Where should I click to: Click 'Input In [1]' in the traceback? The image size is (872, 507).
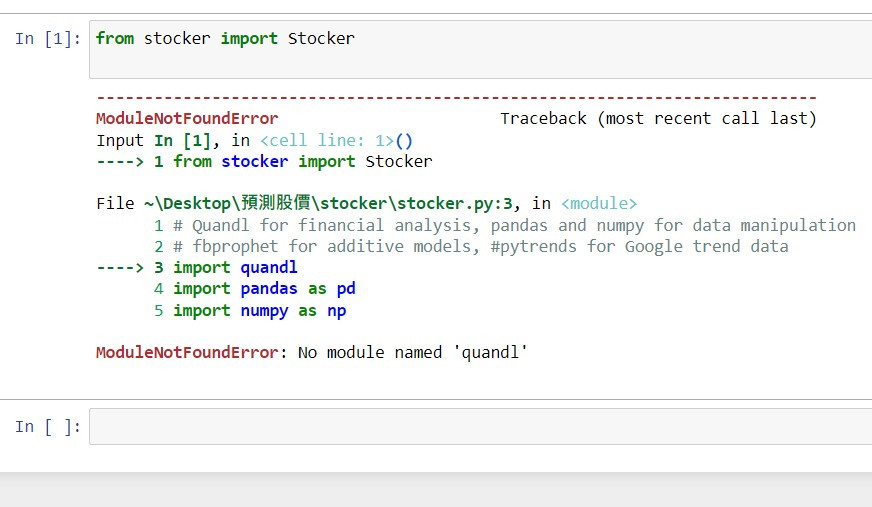pos(153,141)
